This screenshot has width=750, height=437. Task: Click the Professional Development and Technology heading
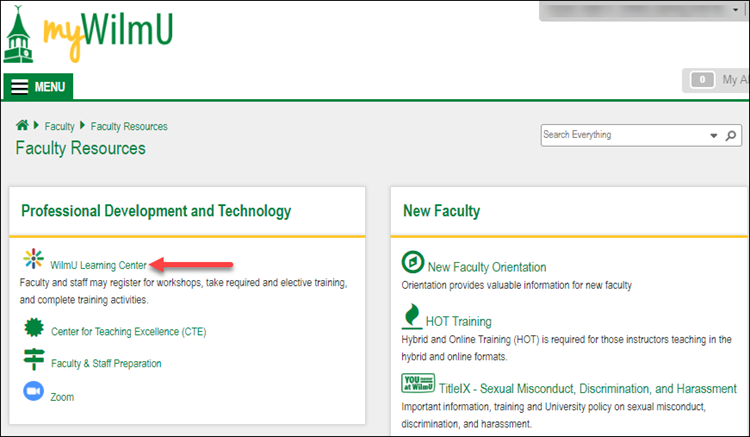click(x=156, y=211)
